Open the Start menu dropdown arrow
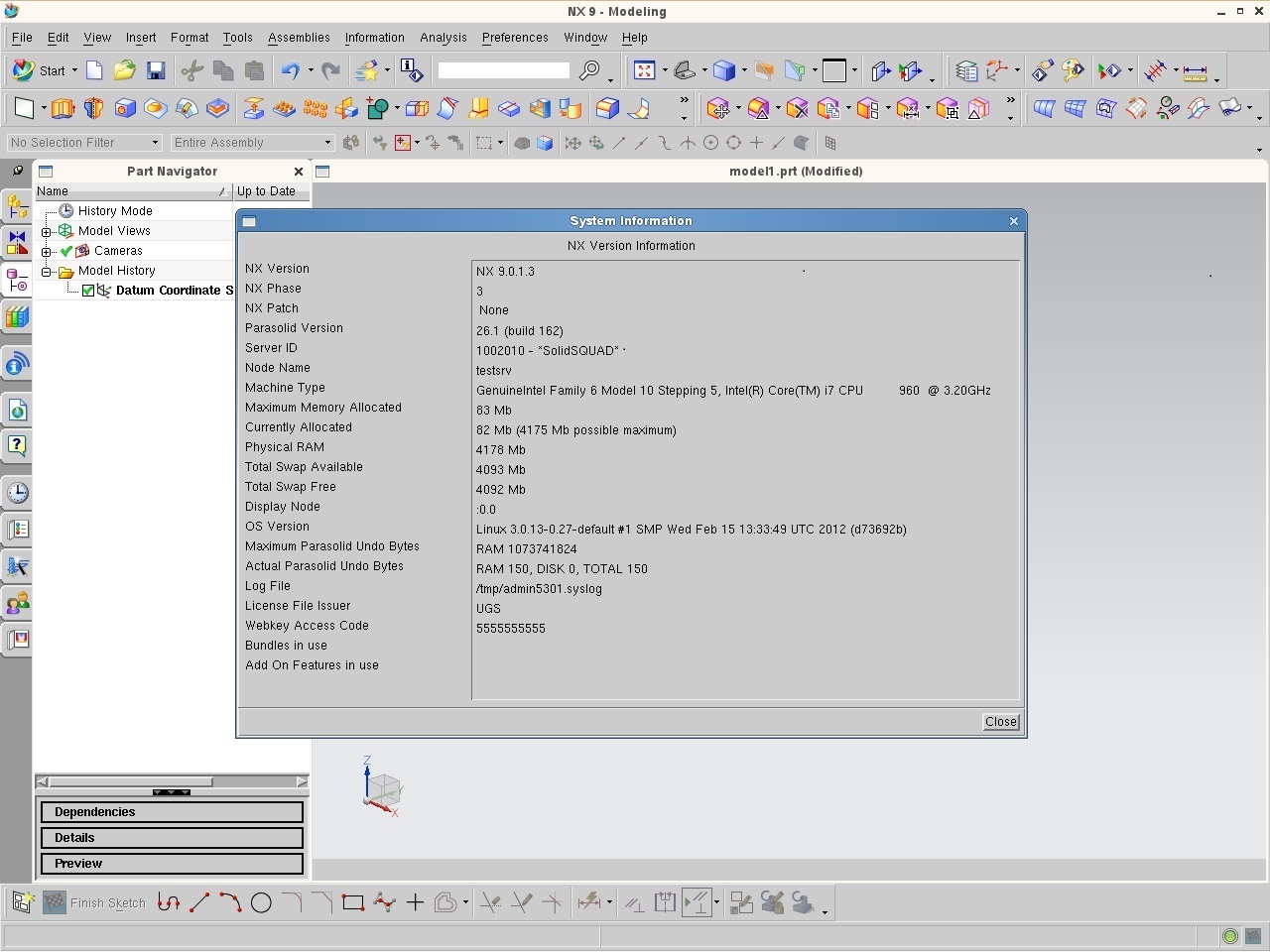 click(x=74, y=70)
